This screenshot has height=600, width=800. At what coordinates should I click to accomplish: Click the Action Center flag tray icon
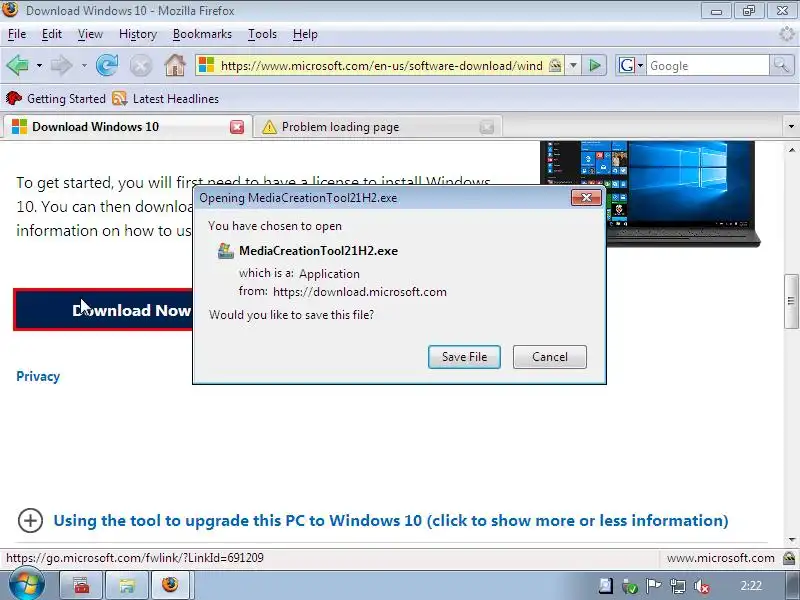[x=654, y=586]
